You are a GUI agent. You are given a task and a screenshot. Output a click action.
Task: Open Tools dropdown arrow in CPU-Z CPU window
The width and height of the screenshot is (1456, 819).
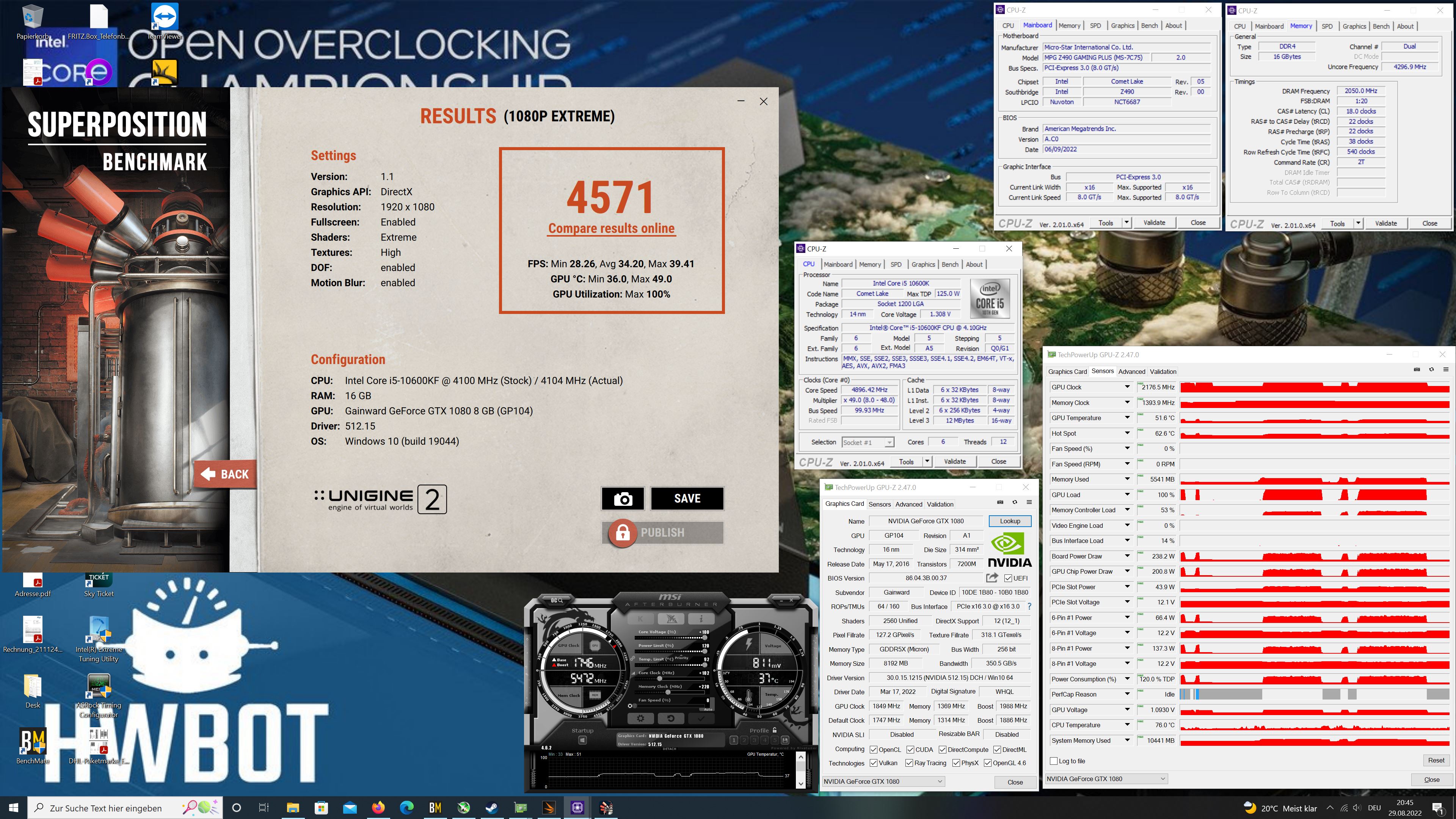pos(927,461)
